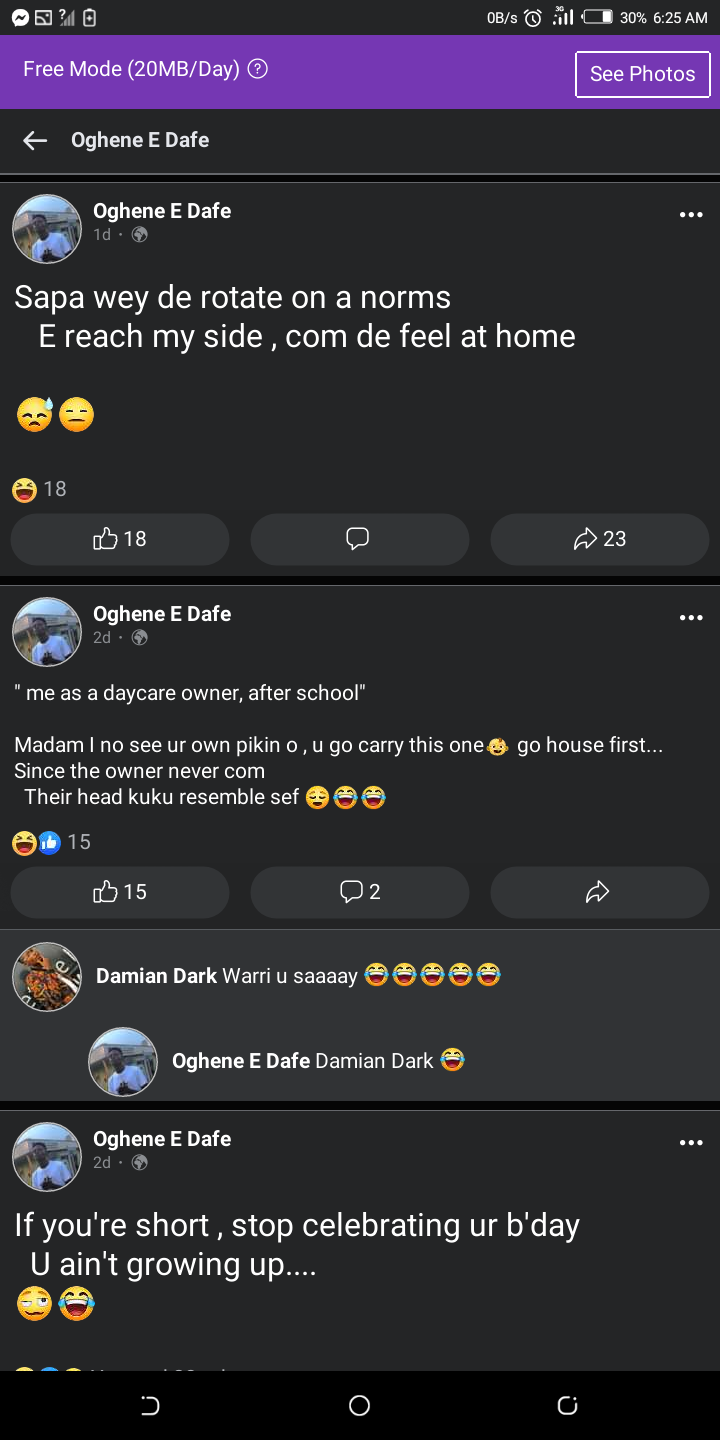This screenshot has height=1440, width=720.
Task: Like the Sapa post with 18 likes
Action: point(120,539)
